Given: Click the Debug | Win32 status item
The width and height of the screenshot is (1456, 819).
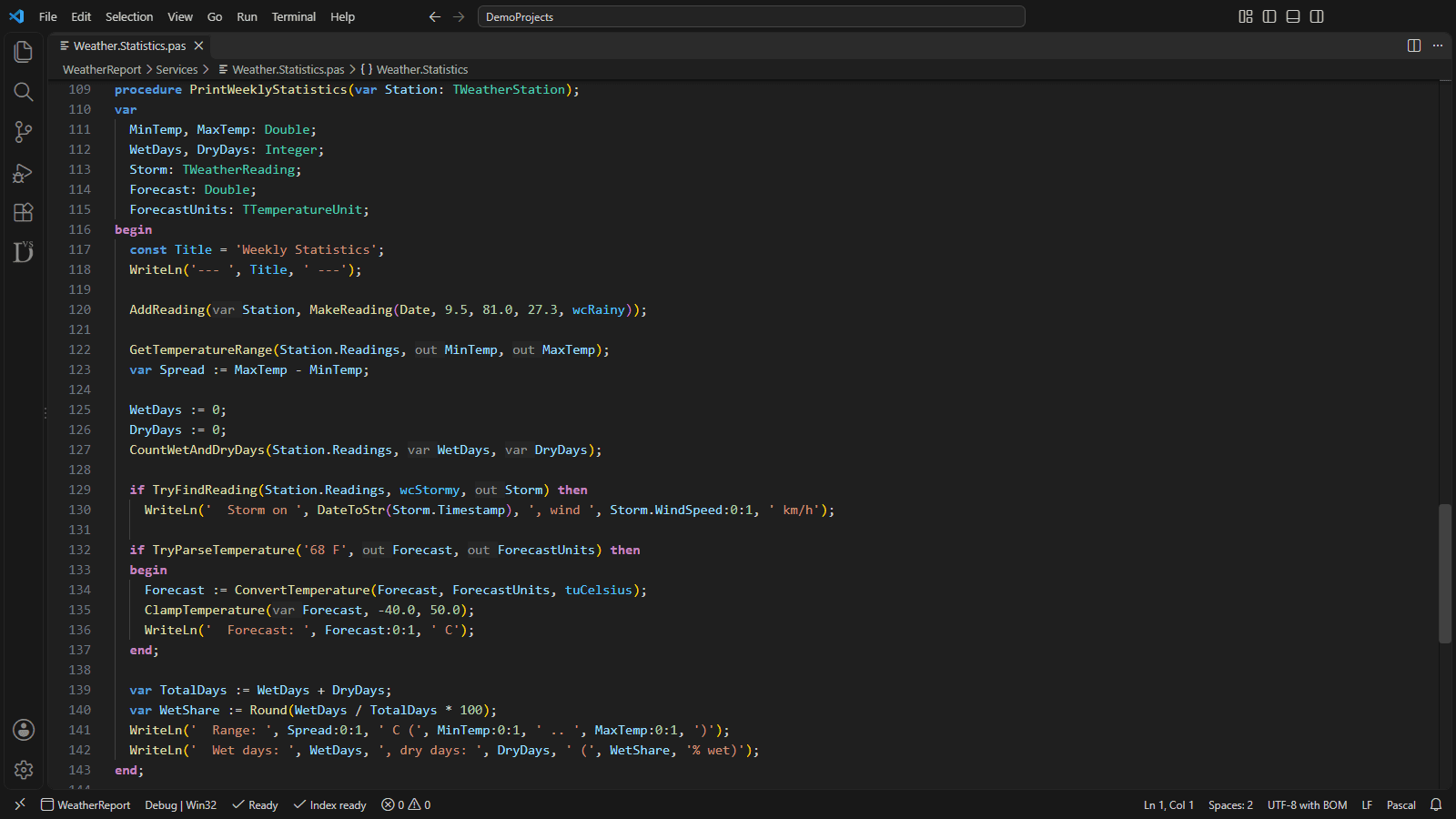Looking at the screenshot, I should point(180,804).
